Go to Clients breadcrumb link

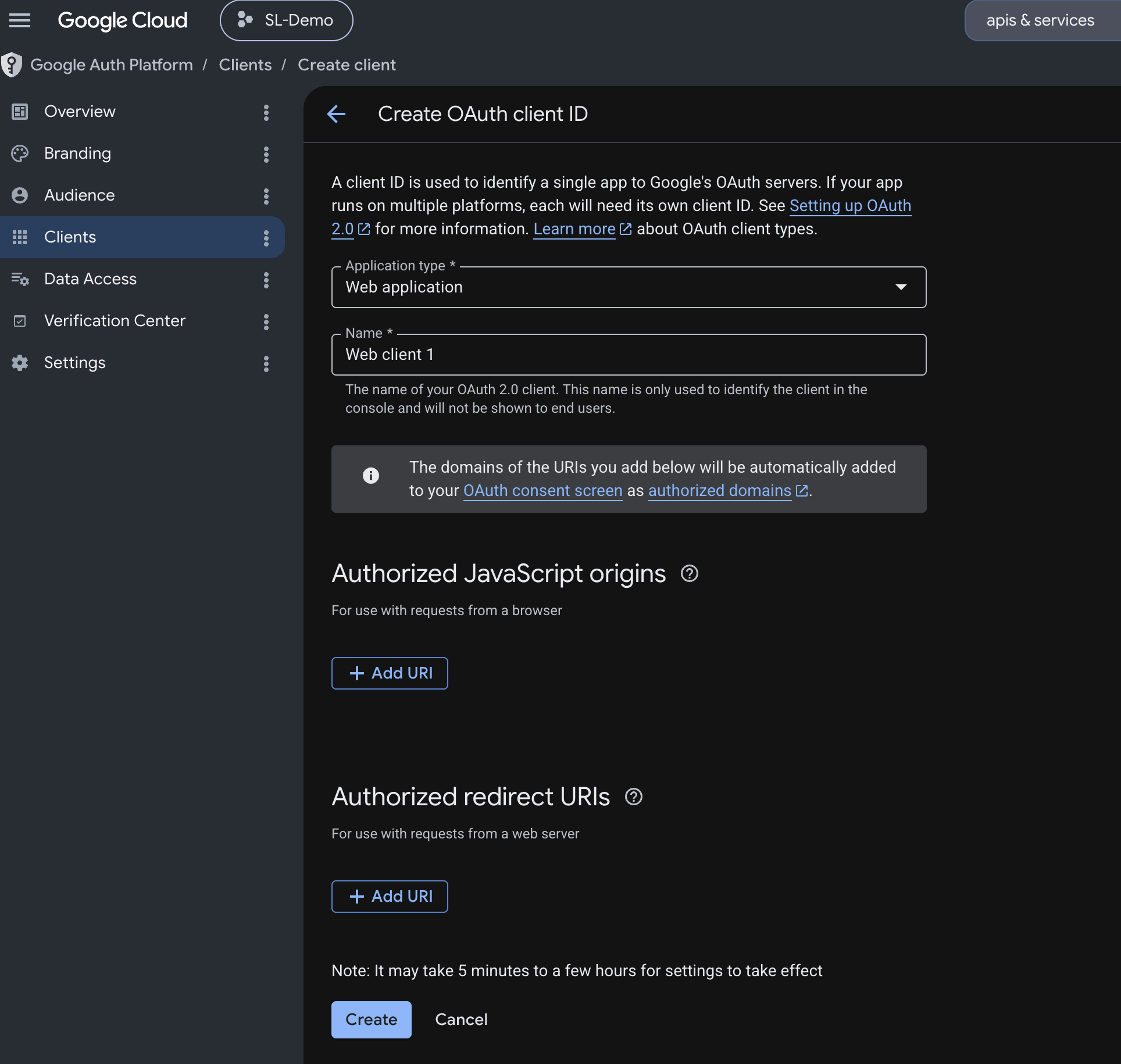pyautogui.click(x=245, y=65)
